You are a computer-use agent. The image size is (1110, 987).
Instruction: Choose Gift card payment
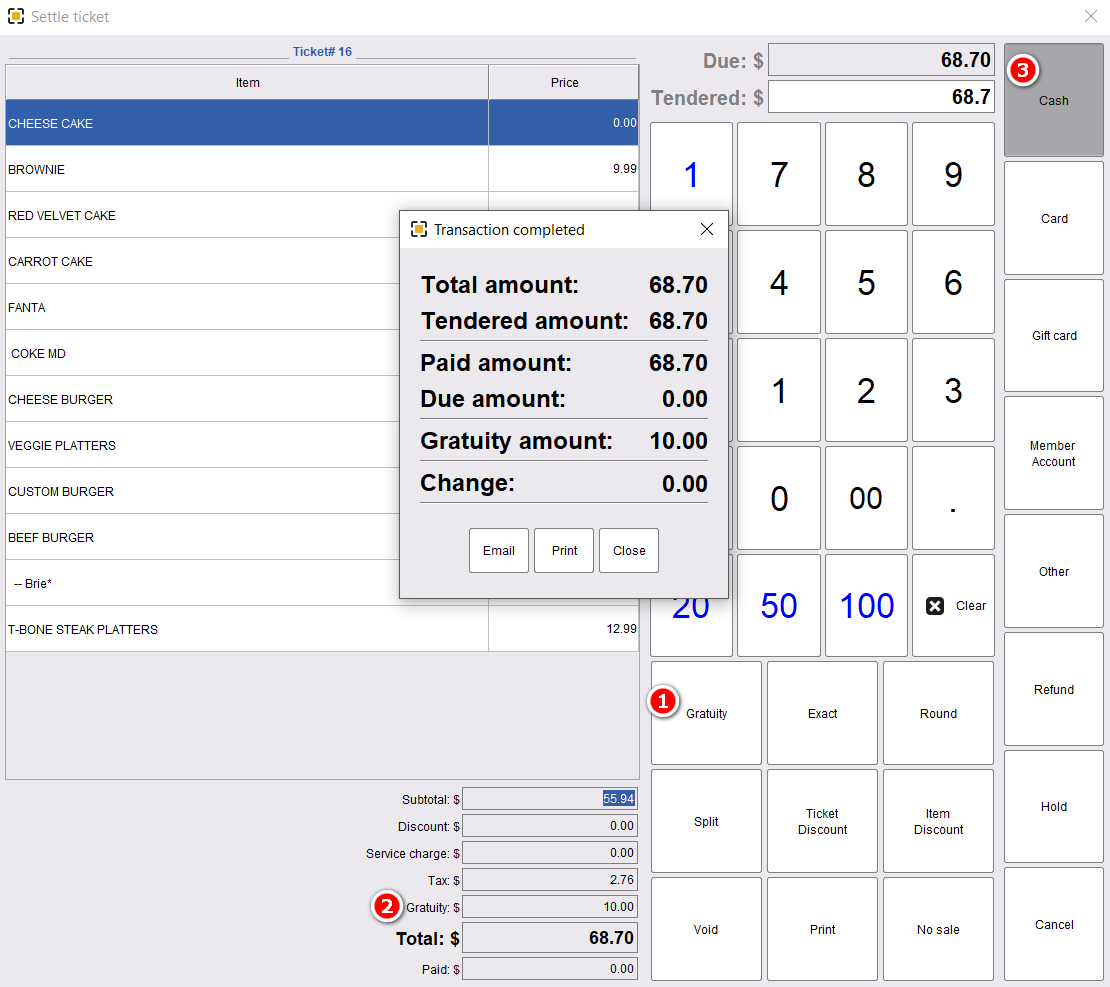(1053, 336)
